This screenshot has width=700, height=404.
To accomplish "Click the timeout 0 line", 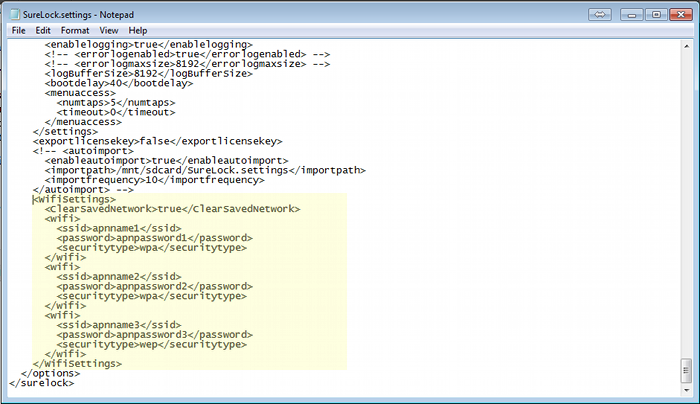I will [116, 112].
